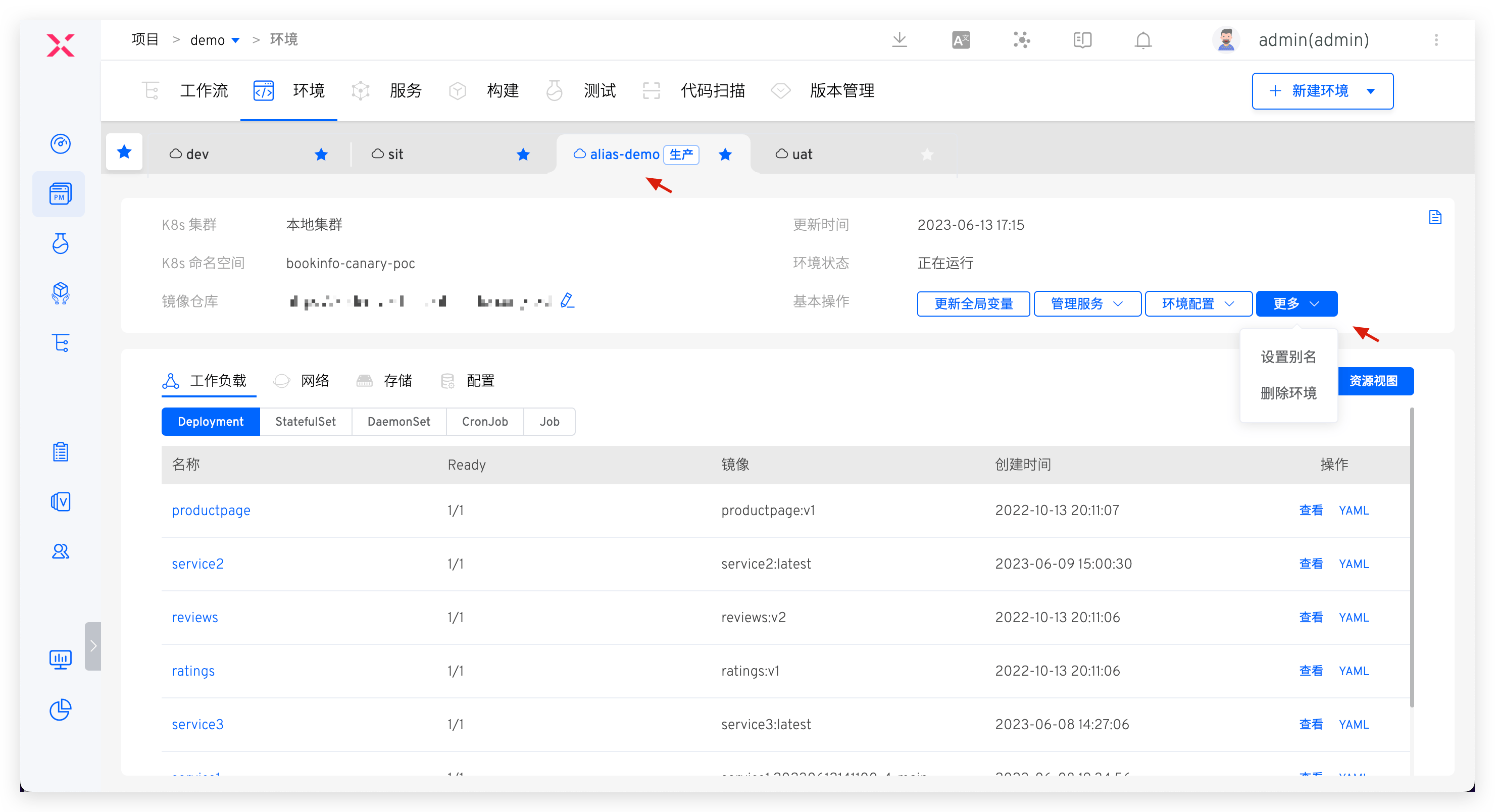Open the dashboard overview from sidebar
The width and height of the screenshot is (1495, 812).
[61, 144]
